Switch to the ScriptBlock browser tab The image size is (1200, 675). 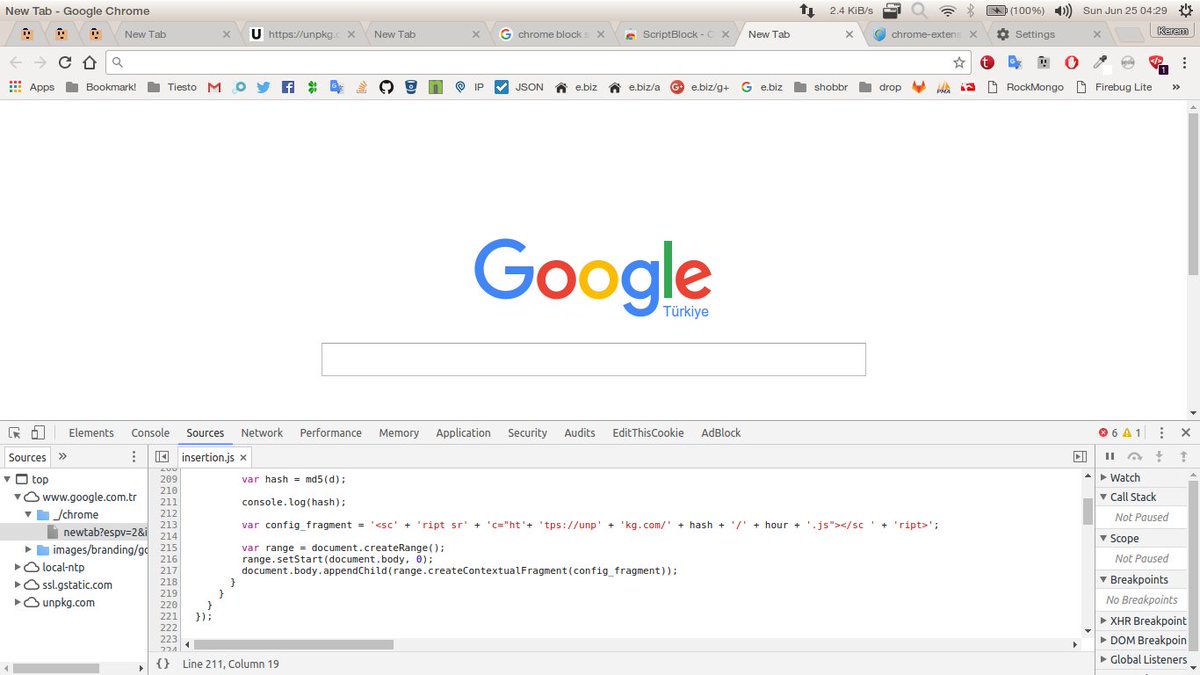[x=676, y=34]
